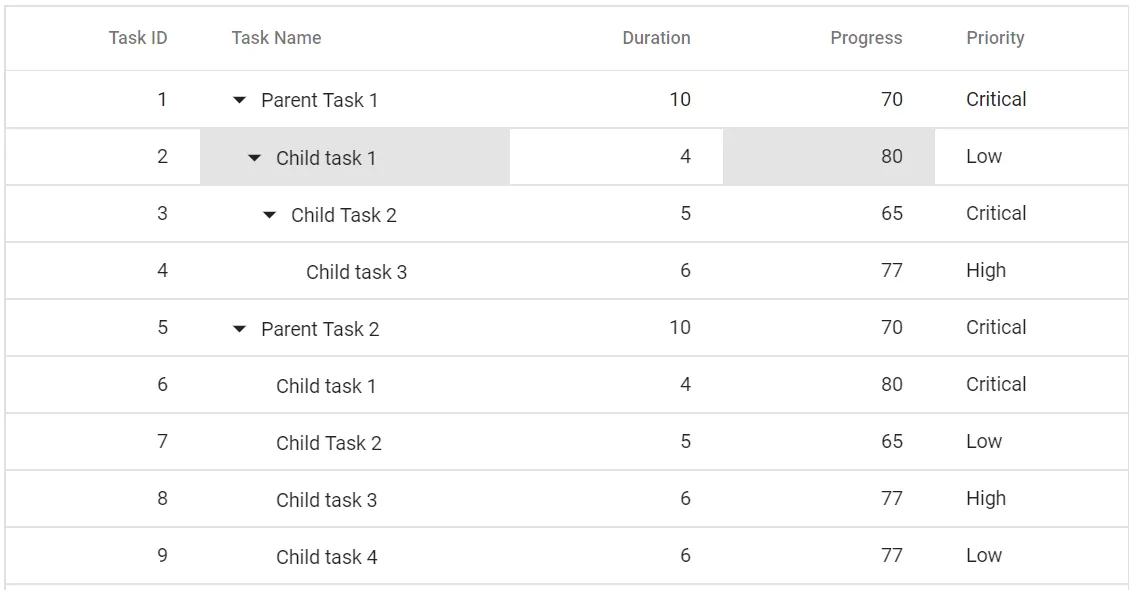This screenshot has width=1134, height=590.
Task: Collapse the Parent Task 1 row
Action: click(238, 99)
